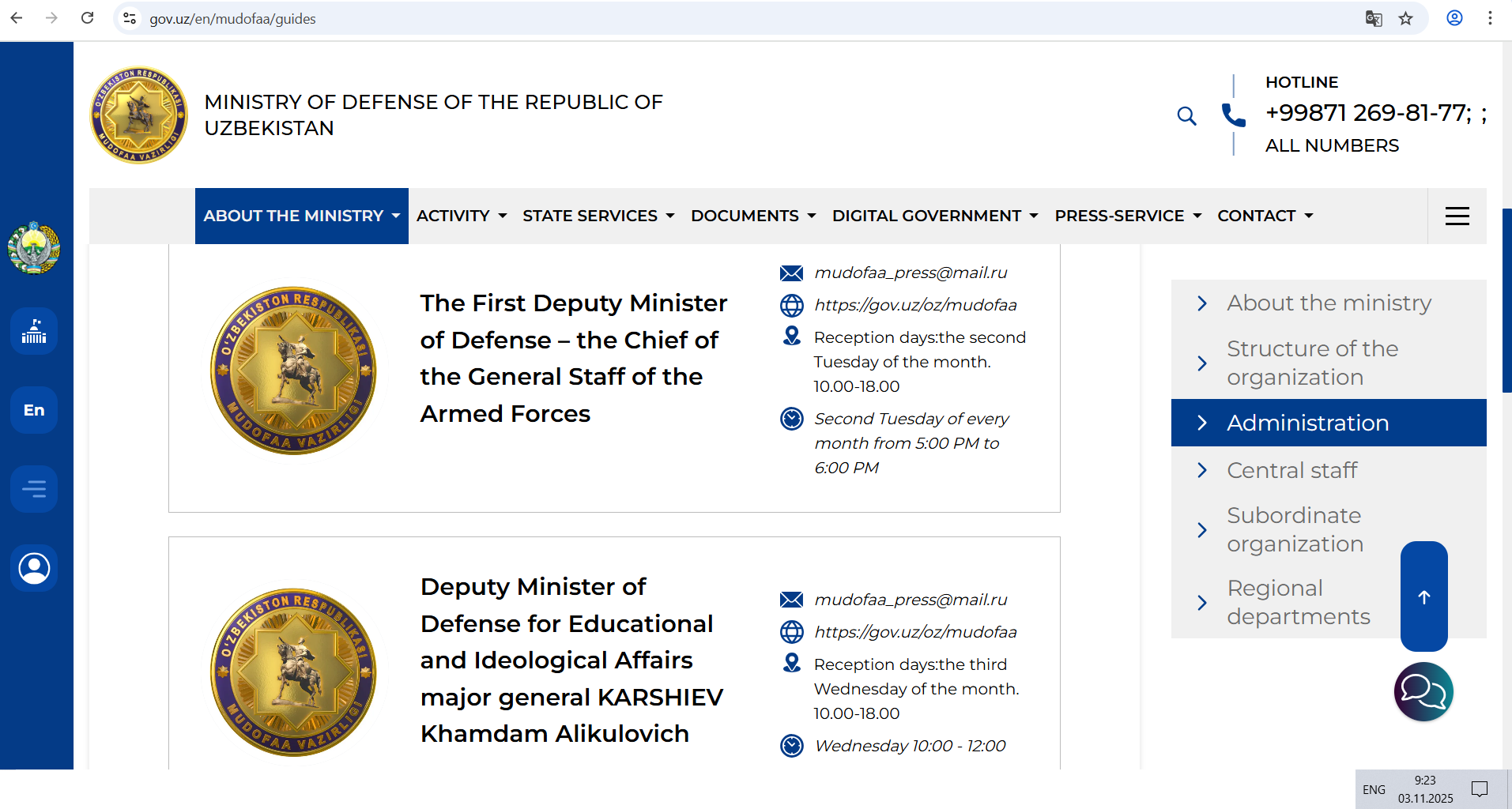Select Central staff in the side menu
1512x809 pixels.
(1291, 470)
